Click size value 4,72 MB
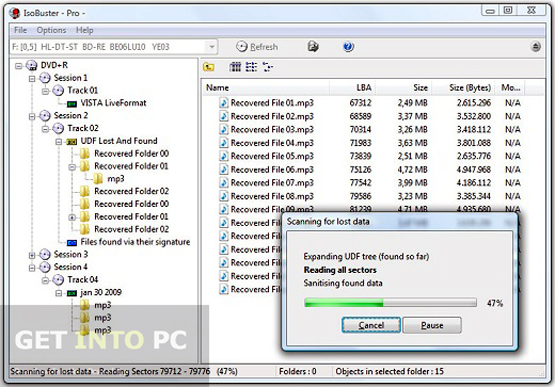The height and width of the screenshot is (387, 555). (412, 169)
